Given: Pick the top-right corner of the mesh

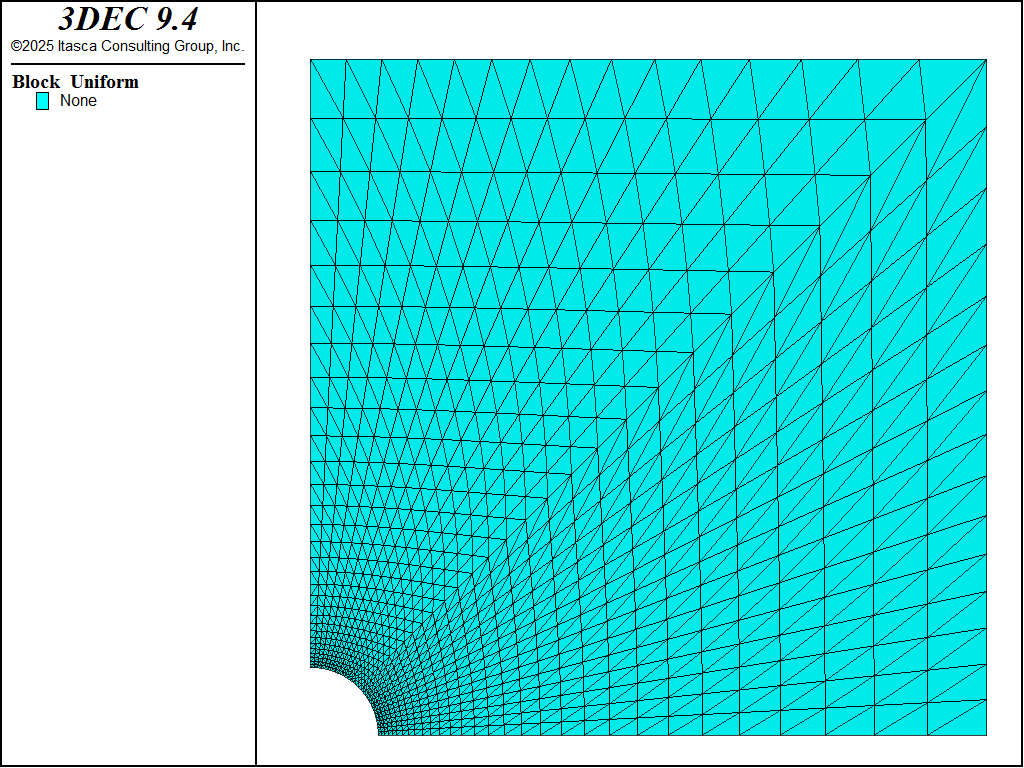Looking at the screenshot, I should (986, 60).
